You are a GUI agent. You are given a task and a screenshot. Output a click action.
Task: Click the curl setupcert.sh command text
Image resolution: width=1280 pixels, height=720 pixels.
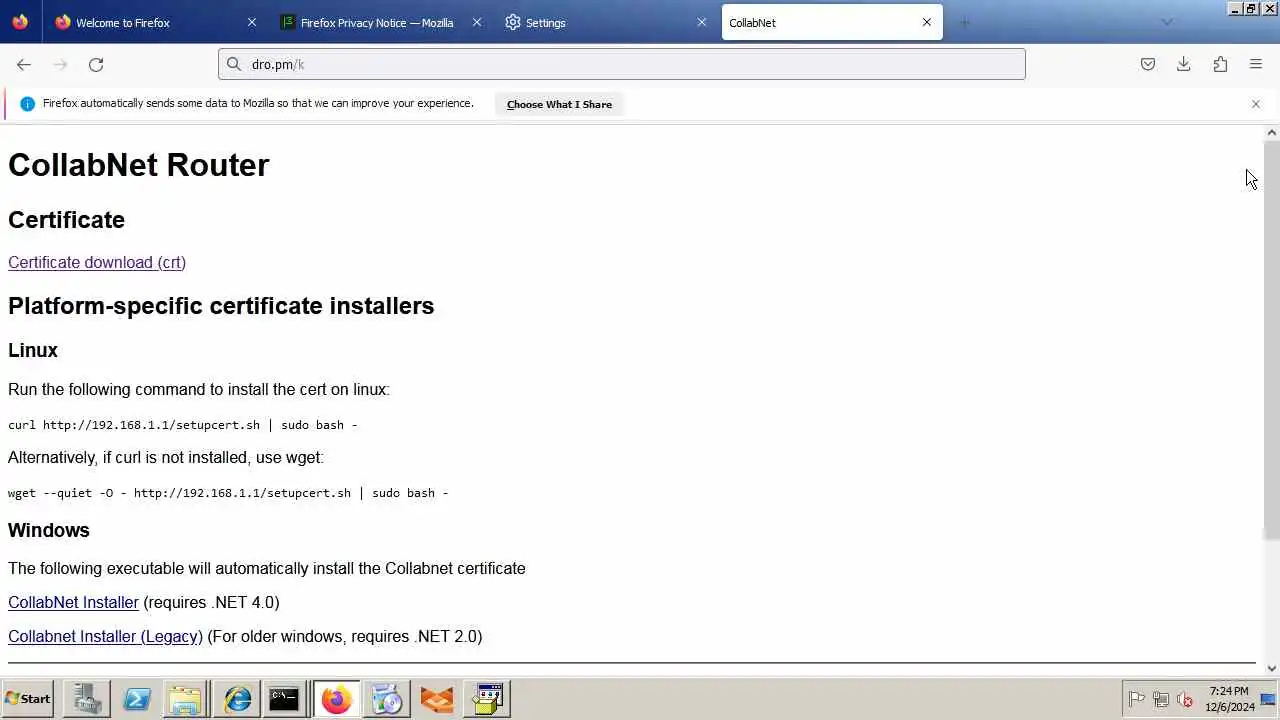(182, 425)
